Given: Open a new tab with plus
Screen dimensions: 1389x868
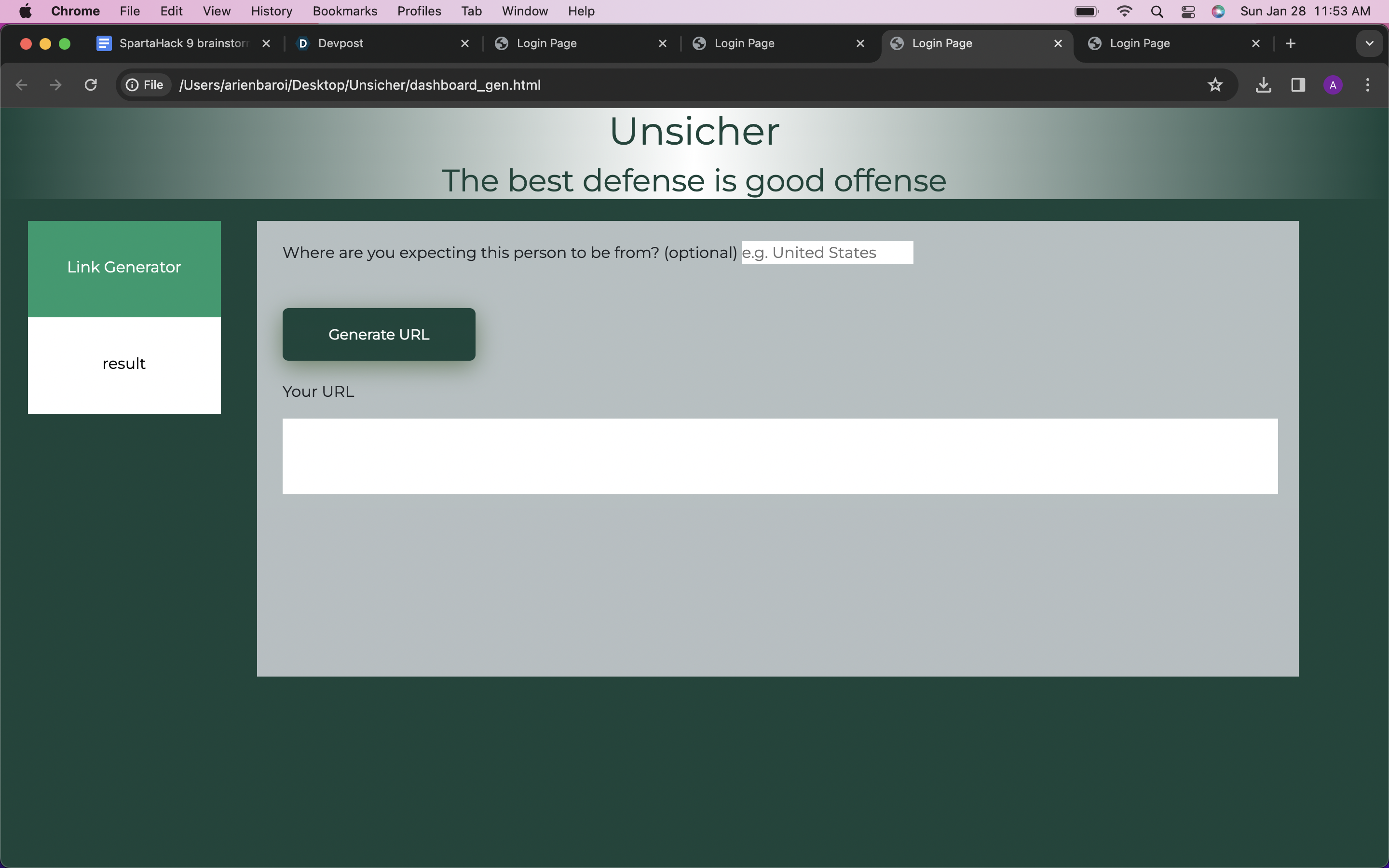Looking at the screenshot, I should [x=1290, y=43].
